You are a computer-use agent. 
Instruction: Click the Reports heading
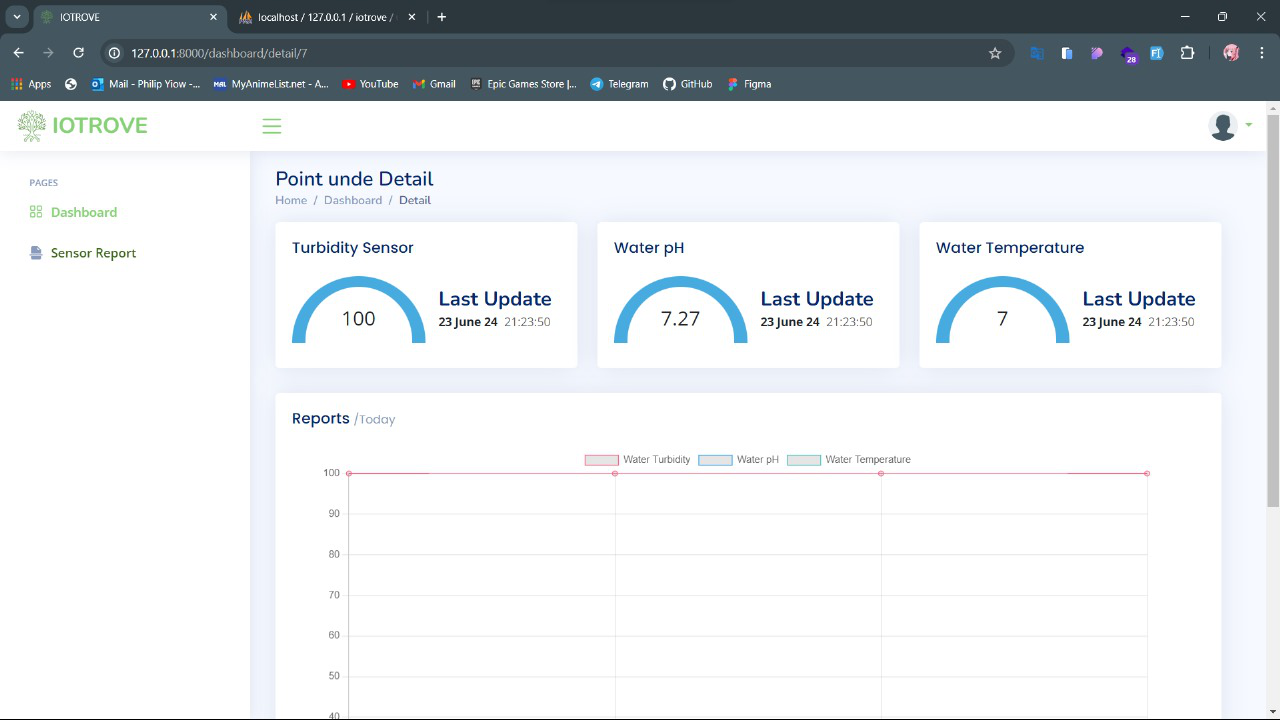coord(321,418)
